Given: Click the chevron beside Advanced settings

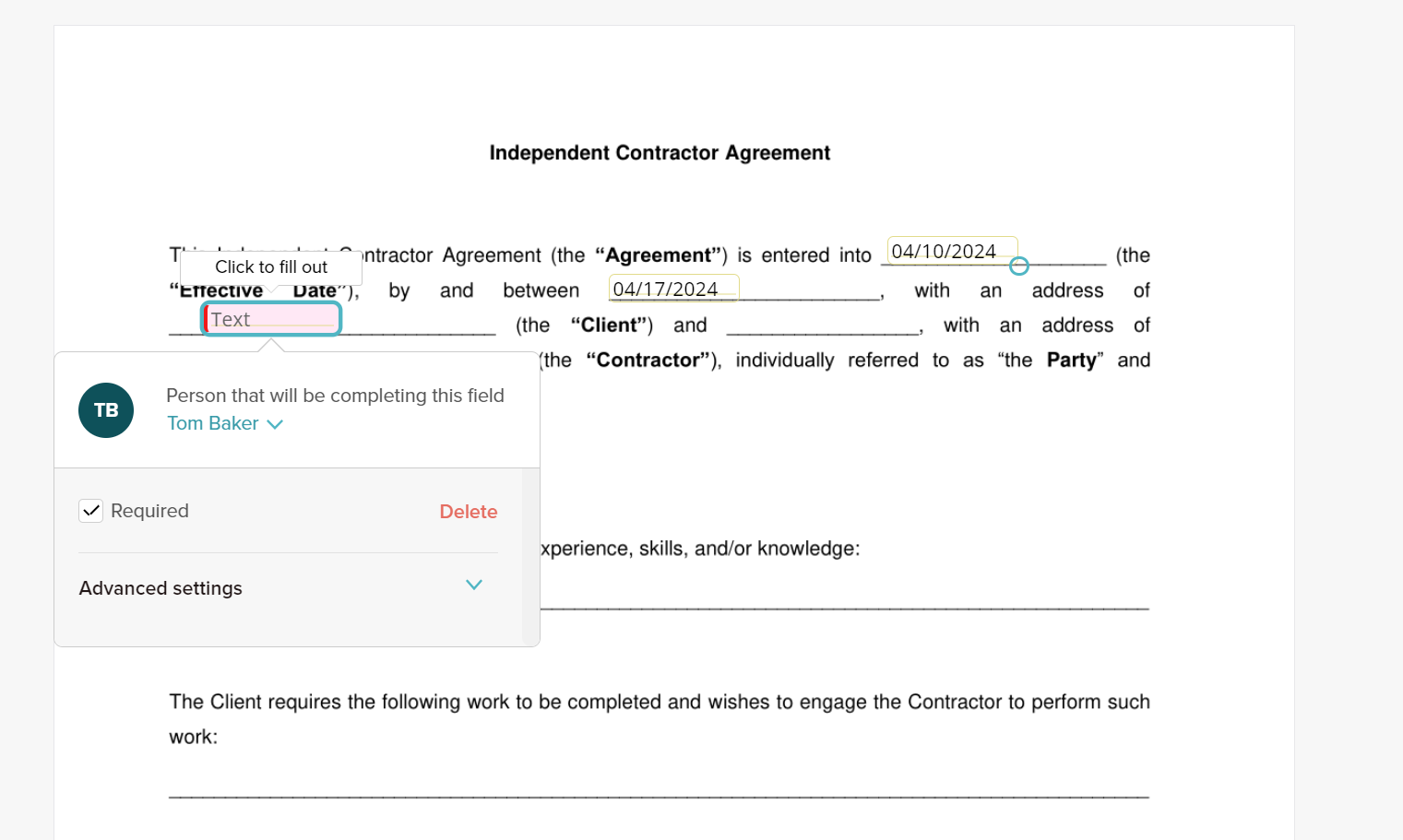Looking at the screenshot, I should tap(474, 585).
